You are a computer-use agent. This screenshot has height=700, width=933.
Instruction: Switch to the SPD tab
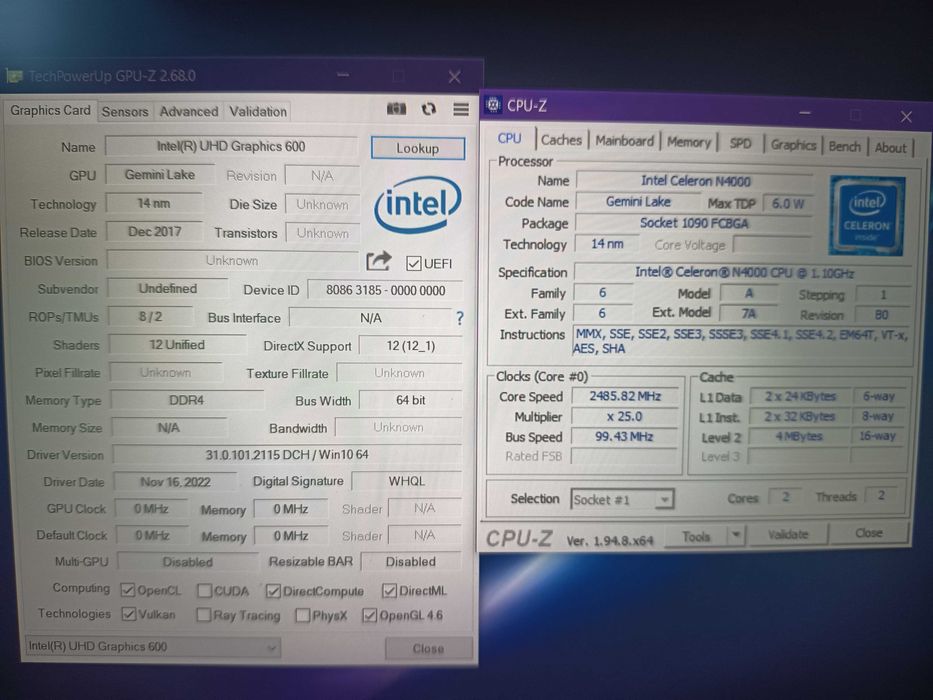coord(740,143)
